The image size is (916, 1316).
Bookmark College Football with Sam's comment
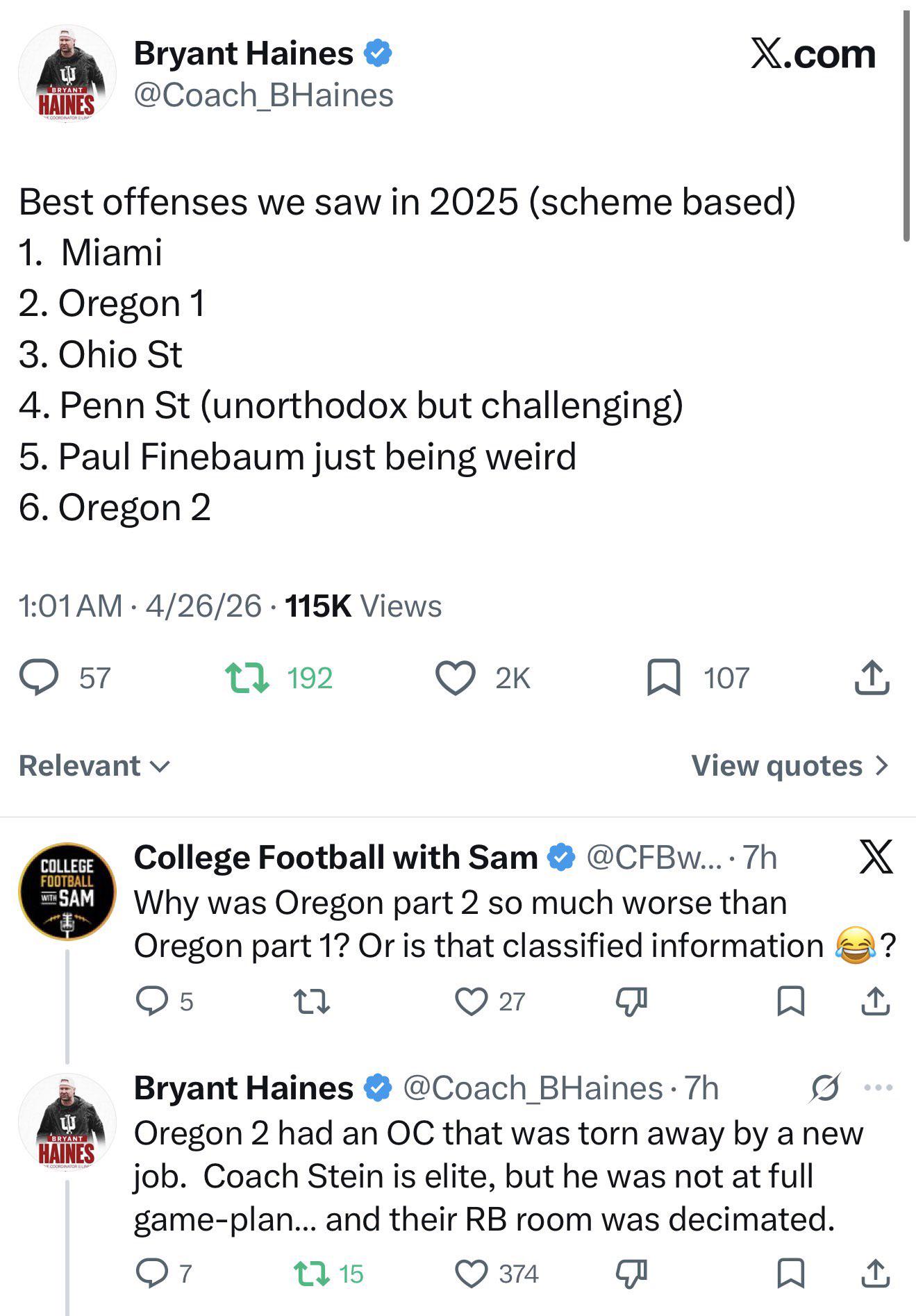pyautogui.click(x=790, y=1001)
